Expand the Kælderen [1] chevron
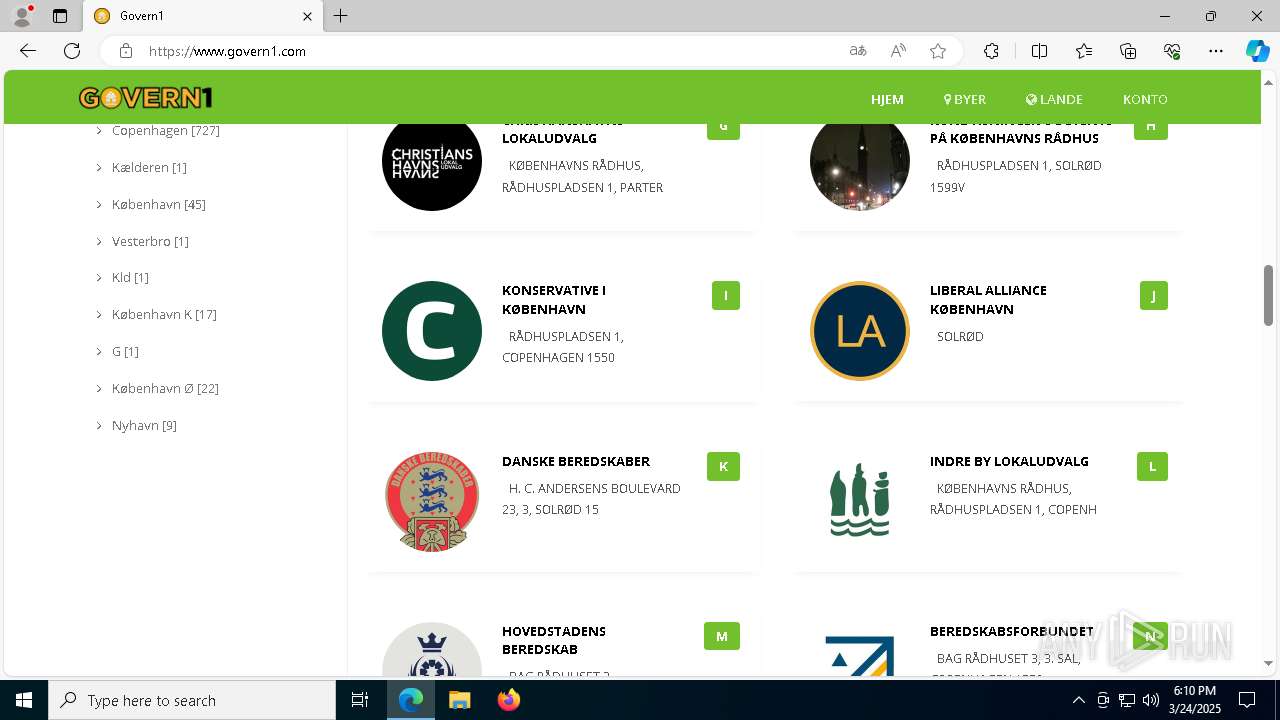This screenshot has height=720, width=1280. pyautogui.click(x=99, y=168)
